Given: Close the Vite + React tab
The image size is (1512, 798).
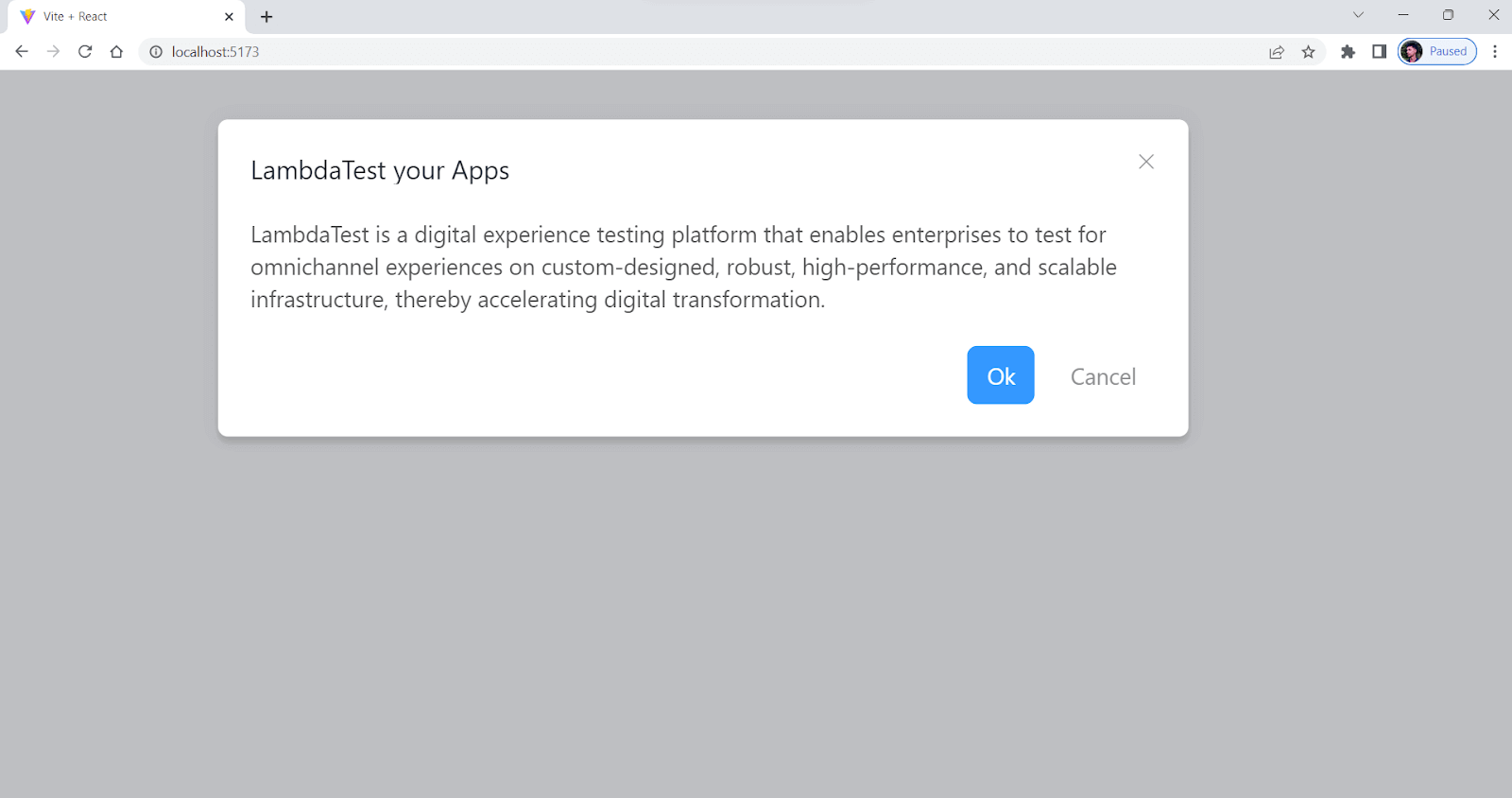Looking at the screenshot, I should (x=229, y=17).
